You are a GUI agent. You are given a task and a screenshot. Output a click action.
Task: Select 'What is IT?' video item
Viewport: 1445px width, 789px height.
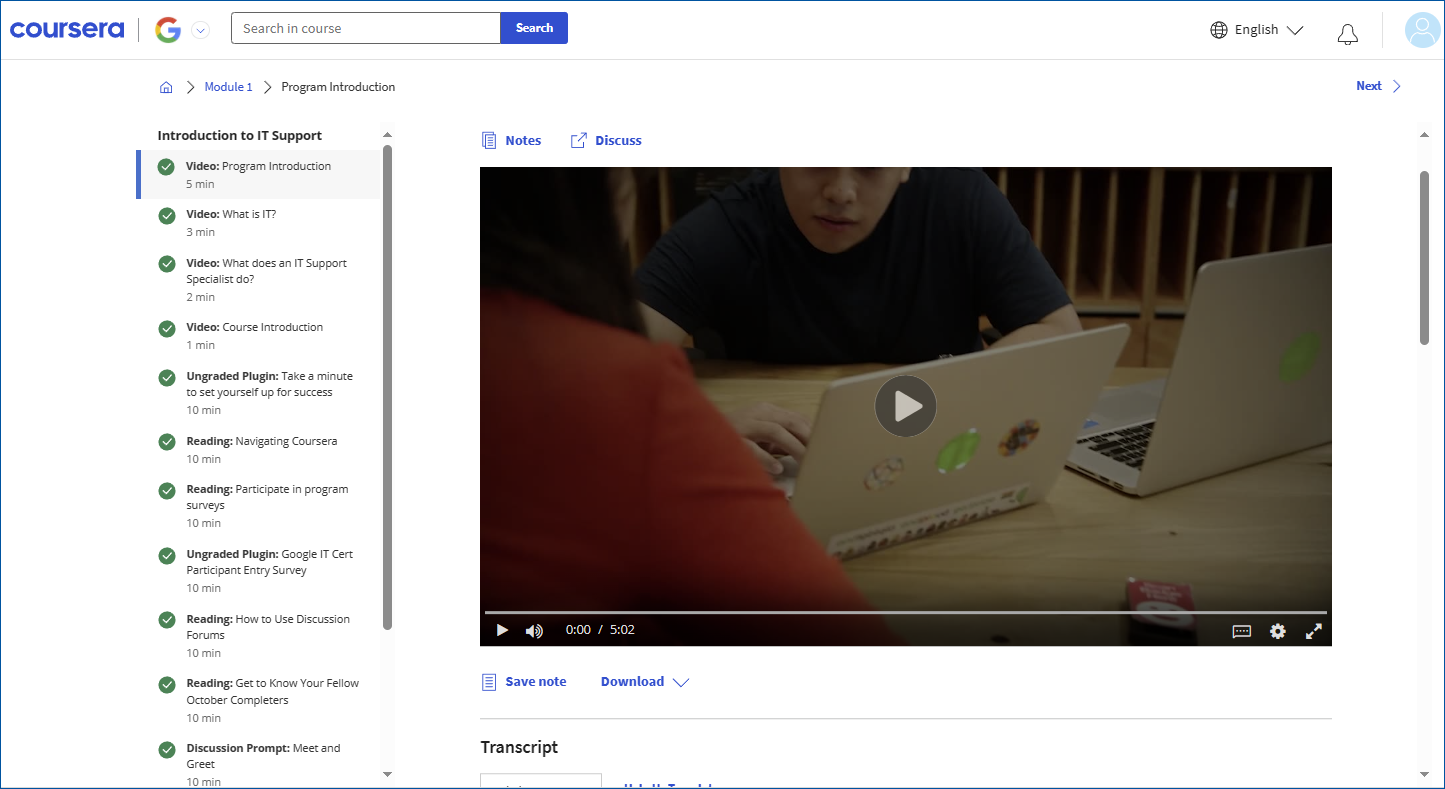point(249,215)
